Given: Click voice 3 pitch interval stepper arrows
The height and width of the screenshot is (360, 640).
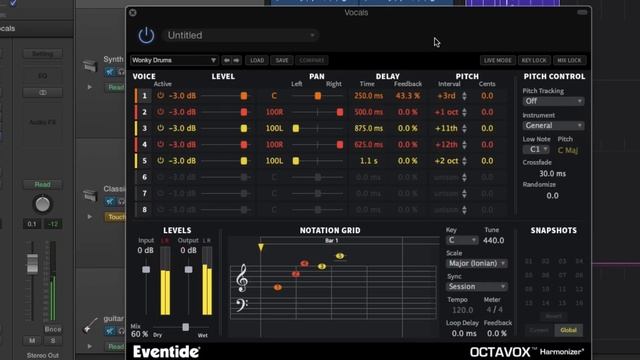Looking at the screenshot, I should pyautogui.click(x=464, y=129).
